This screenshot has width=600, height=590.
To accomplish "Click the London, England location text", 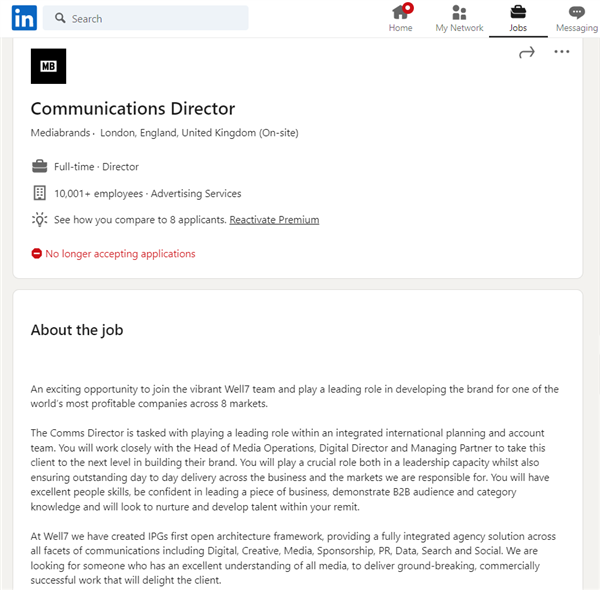I will 199,133.
